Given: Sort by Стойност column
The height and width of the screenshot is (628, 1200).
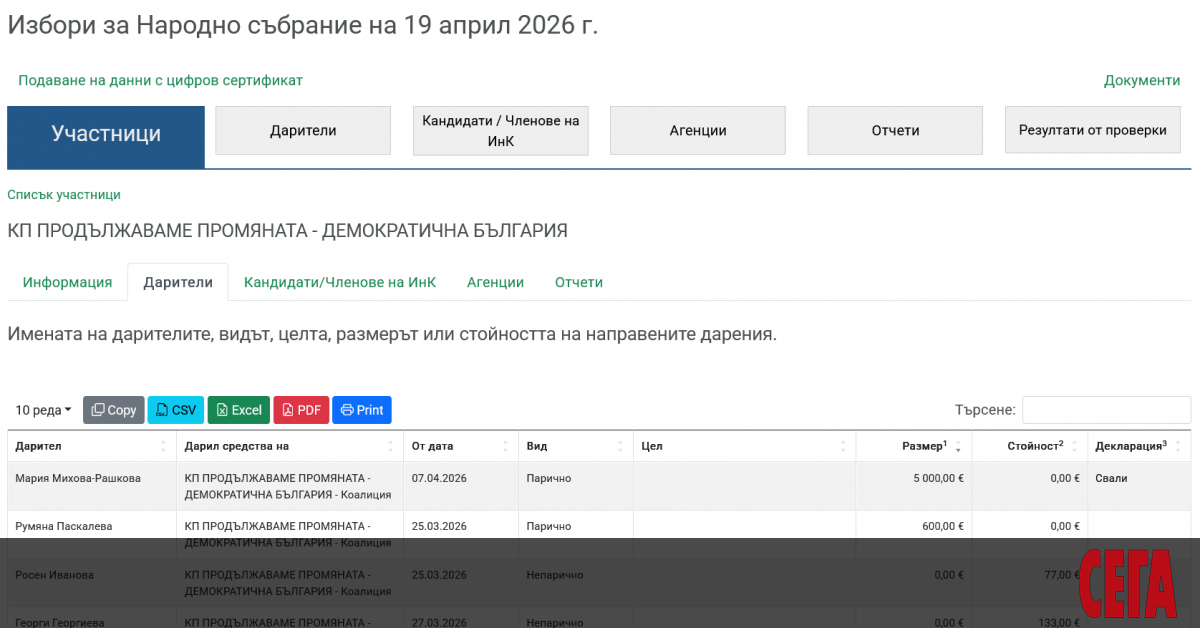Looking at the screenshot, I should pos(1029,446).
